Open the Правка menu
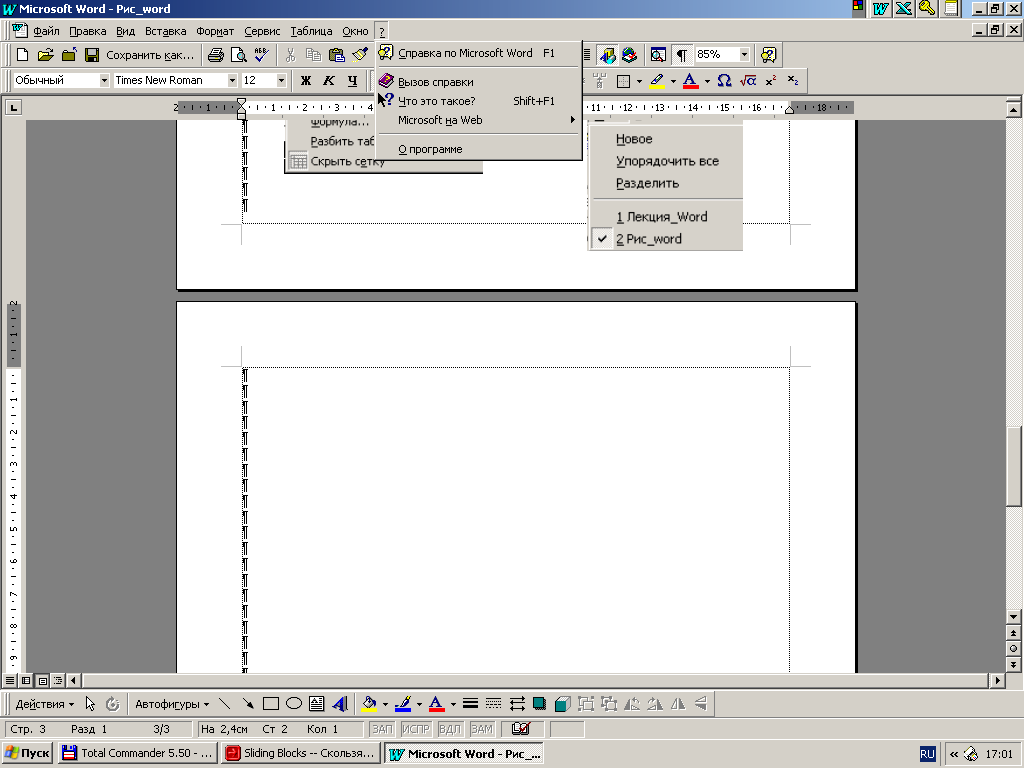 point(88,31)
